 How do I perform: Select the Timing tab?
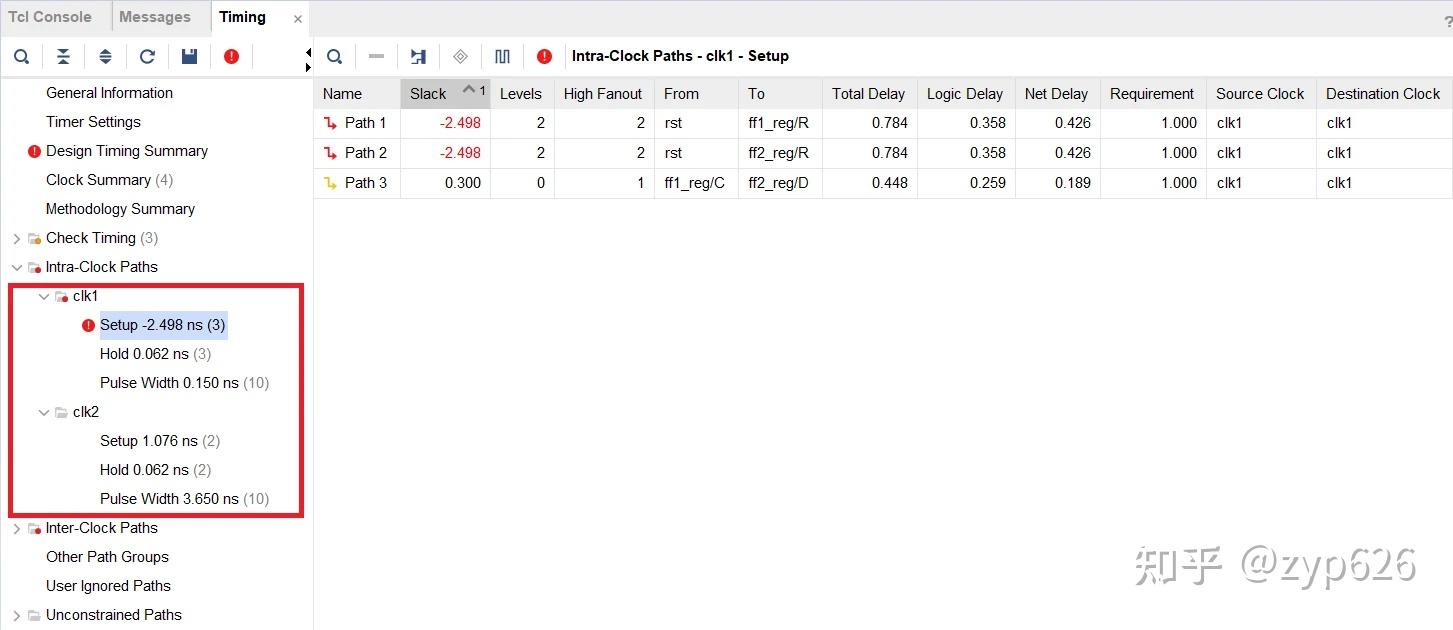coord(242,17)
